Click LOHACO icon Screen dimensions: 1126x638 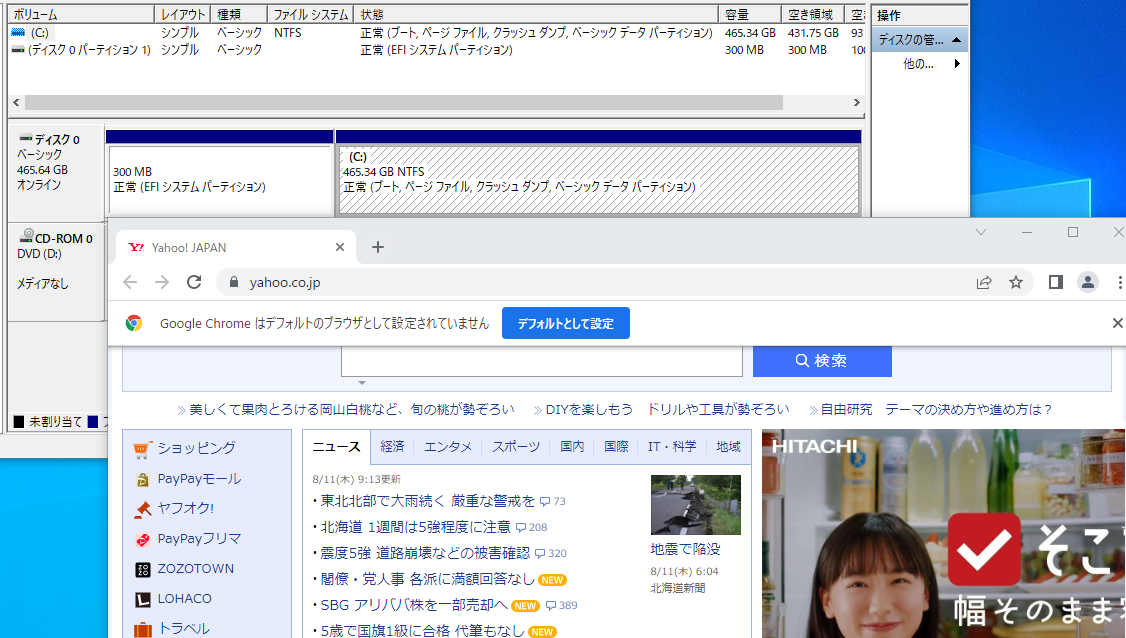(x=143, y=599)
